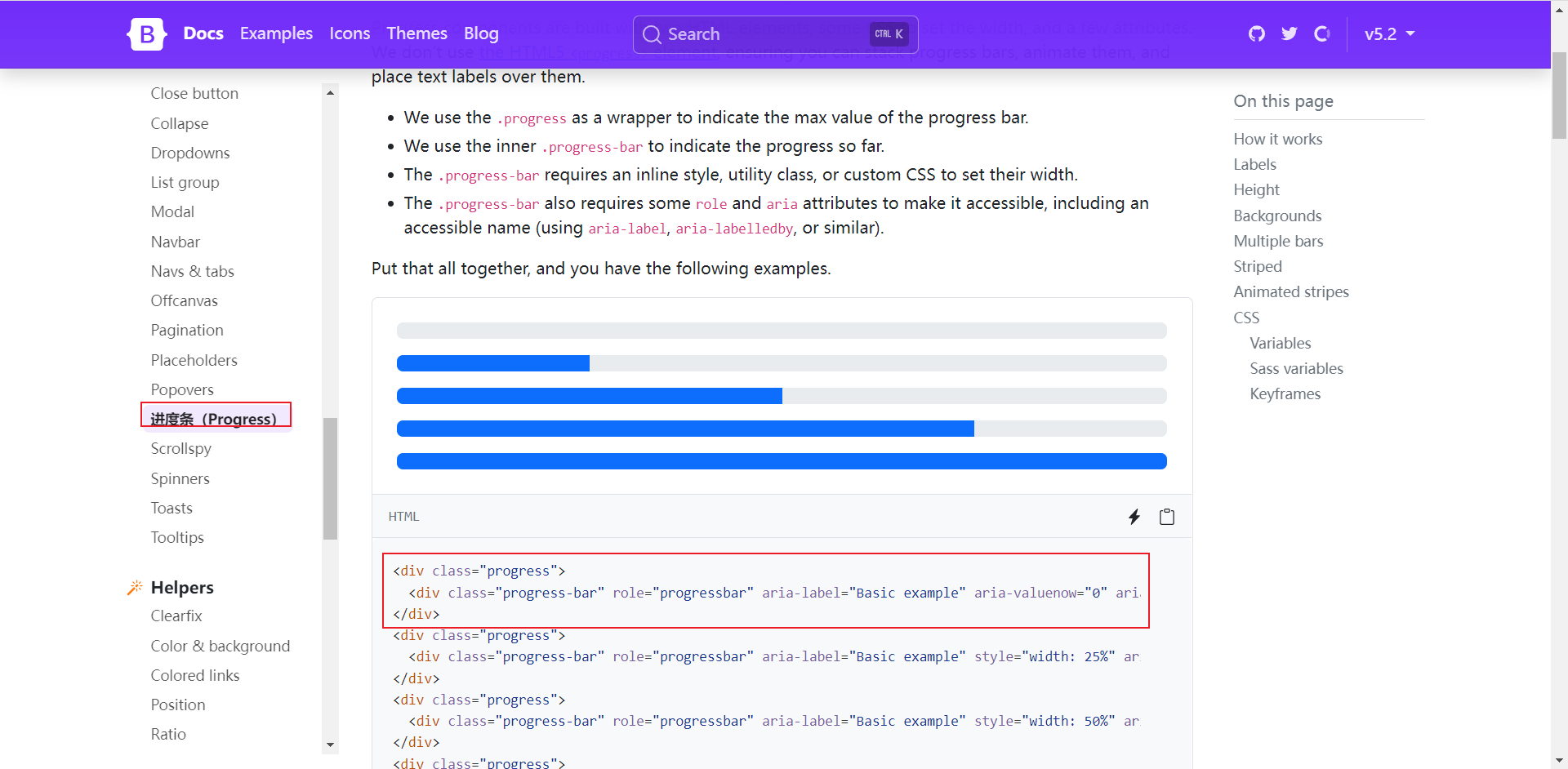Click the lightning bolt StackBlitz icon
Viewport: 1568px width, 769px height.
click(x=1134, y=517)
